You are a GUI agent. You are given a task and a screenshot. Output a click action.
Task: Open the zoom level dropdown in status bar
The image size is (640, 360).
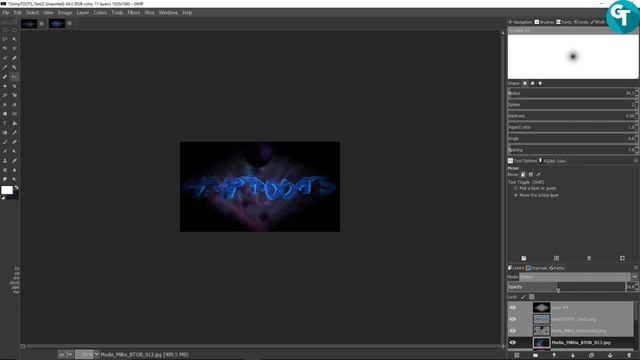coord(96,354)
